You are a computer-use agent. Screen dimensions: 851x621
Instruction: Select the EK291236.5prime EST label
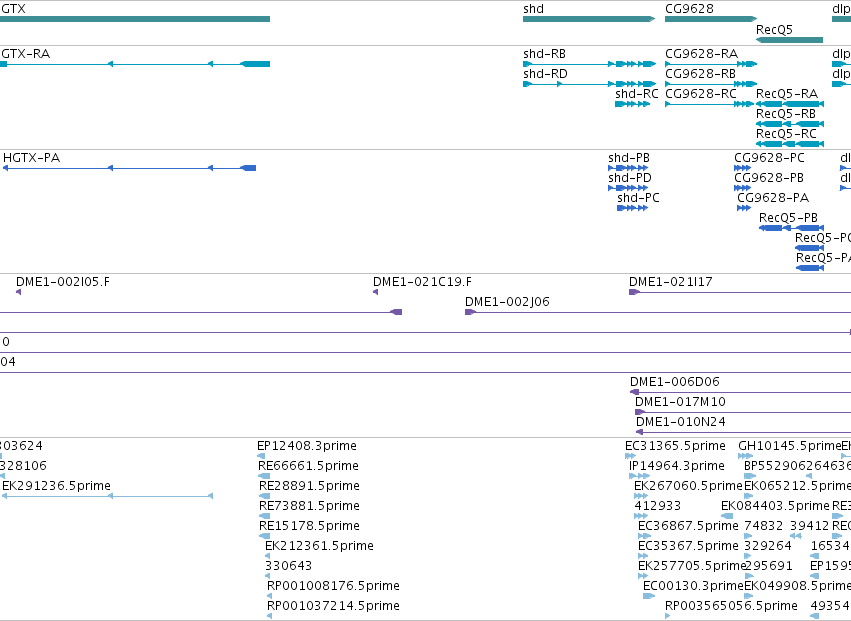tap(56, 486)
